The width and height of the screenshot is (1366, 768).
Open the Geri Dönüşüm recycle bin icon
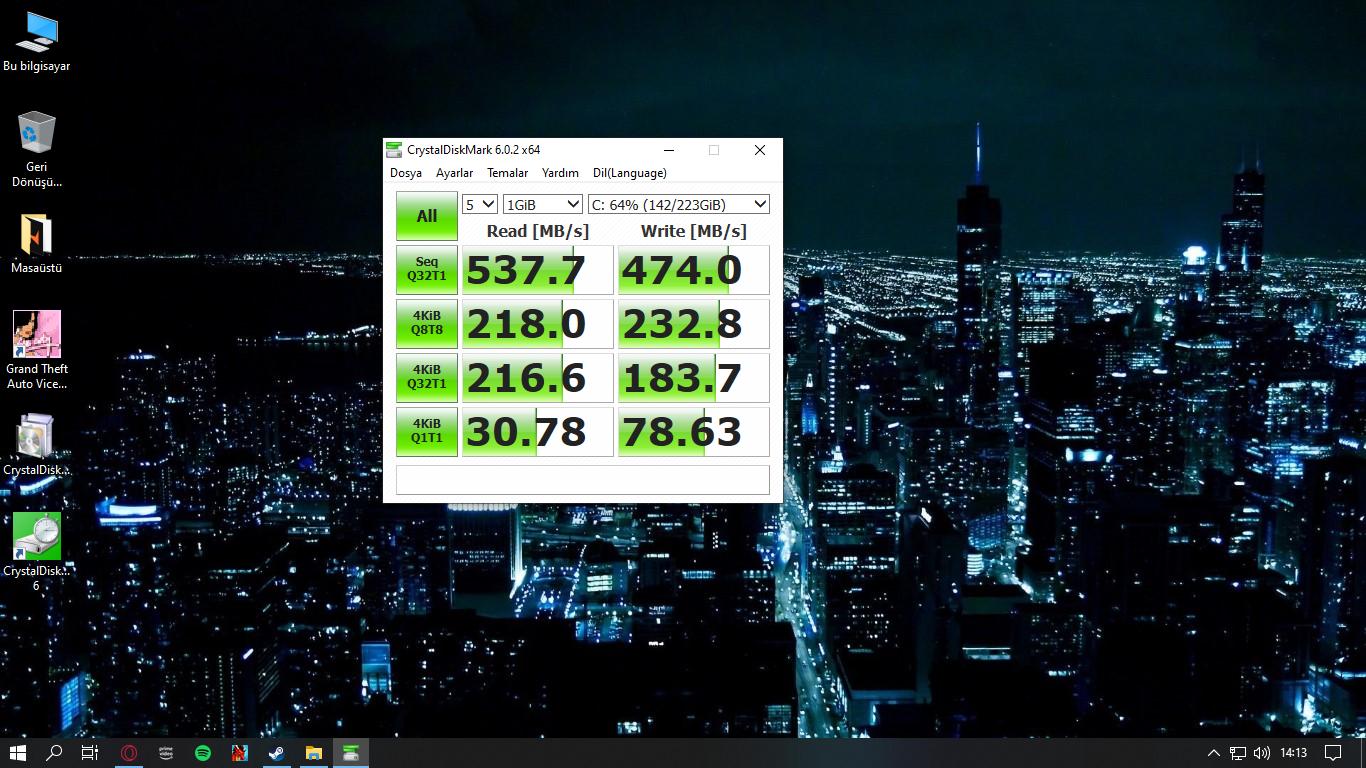tap(36, 150)
